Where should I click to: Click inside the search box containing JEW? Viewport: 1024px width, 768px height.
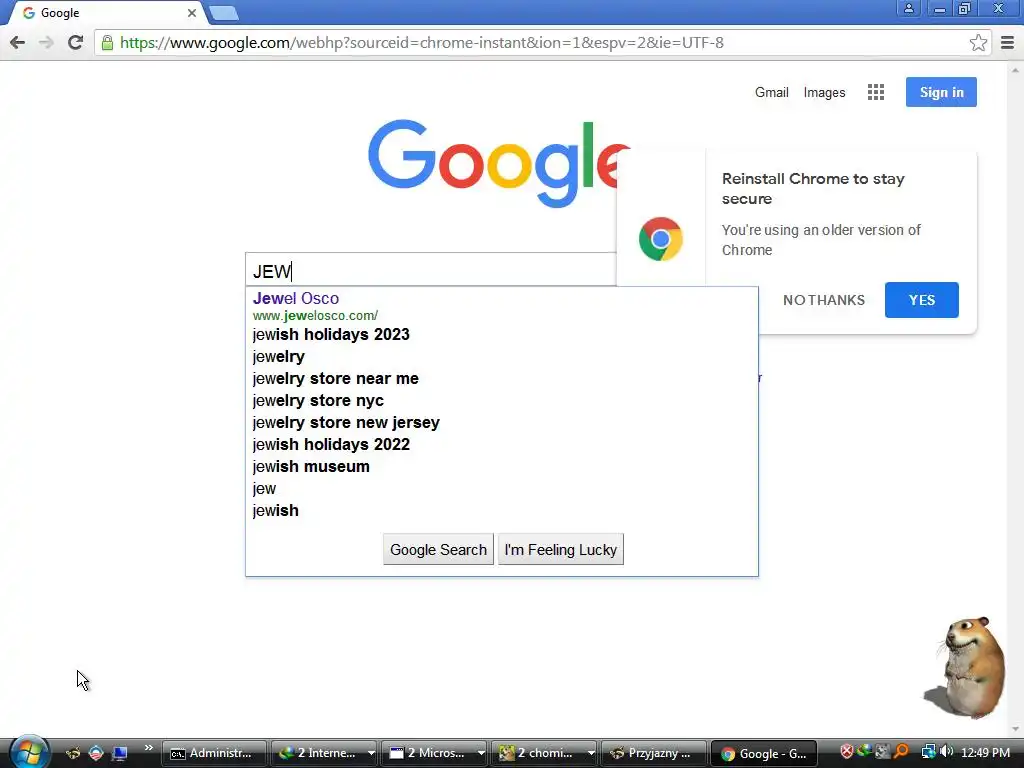(431, 270)
